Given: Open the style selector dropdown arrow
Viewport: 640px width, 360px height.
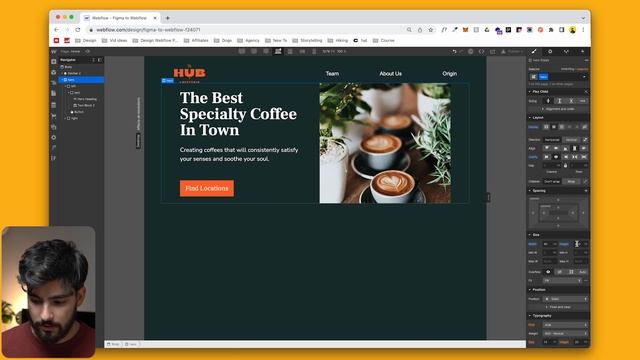Looking at the screenshot, I should pyautogui.click(x=584, y=77).
